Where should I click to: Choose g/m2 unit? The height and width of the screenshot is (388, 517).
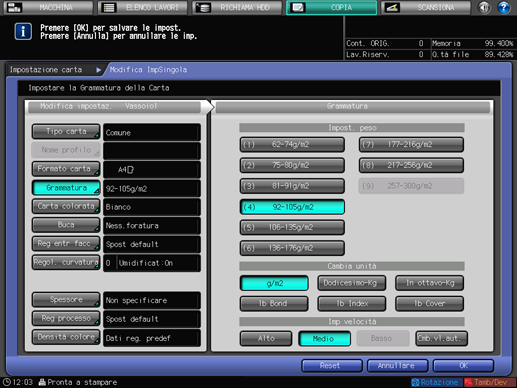(274, 283)
